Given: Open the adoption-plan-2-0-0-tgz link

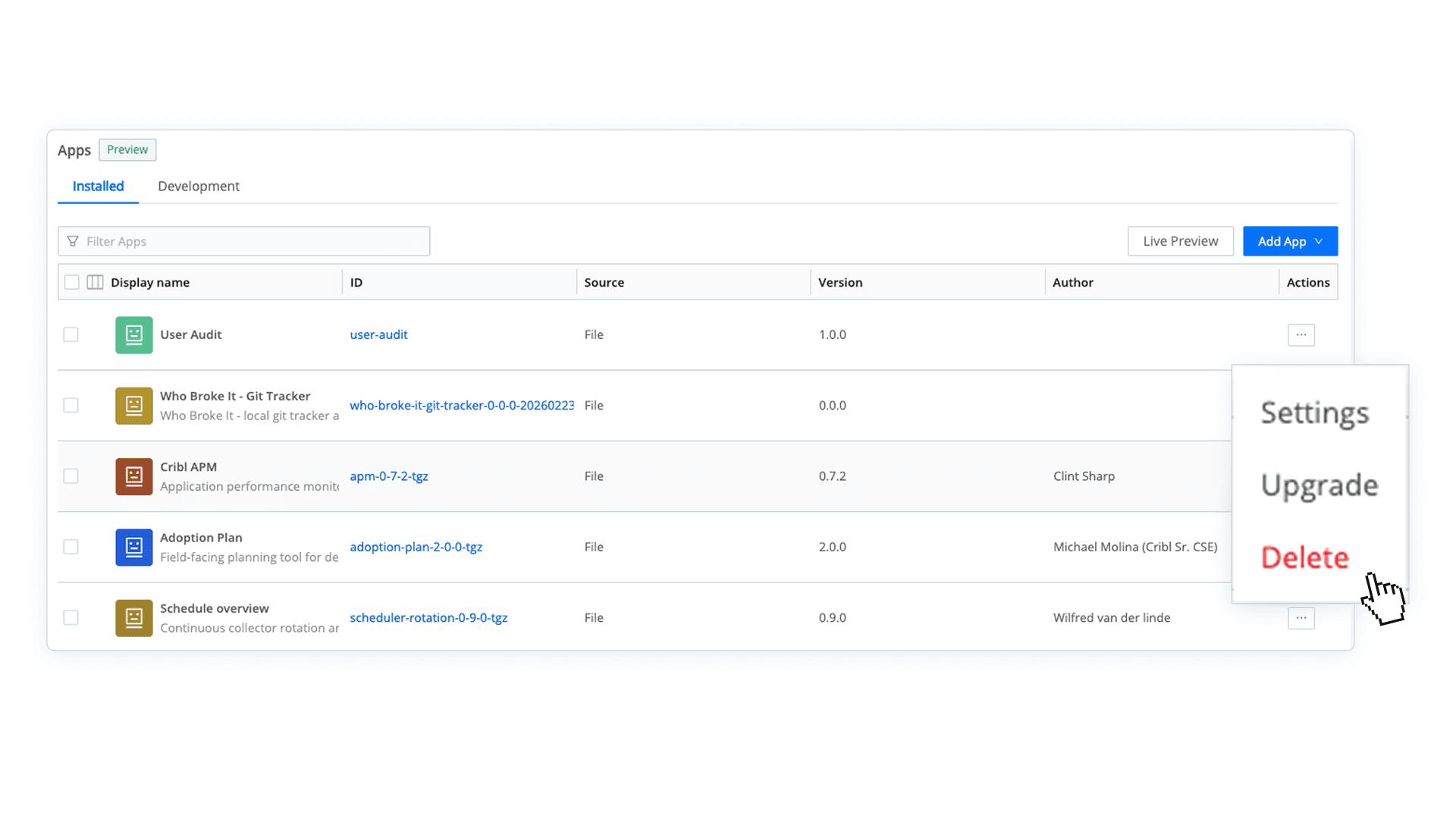Looking at the screenshot, I should click(x=416, y=547).
